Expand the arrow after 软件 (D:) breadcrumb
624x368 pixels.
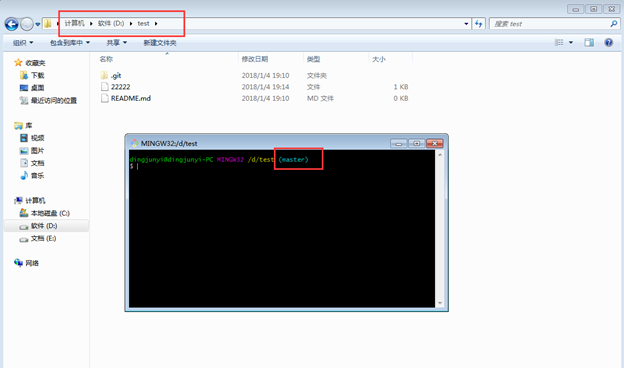131,23
